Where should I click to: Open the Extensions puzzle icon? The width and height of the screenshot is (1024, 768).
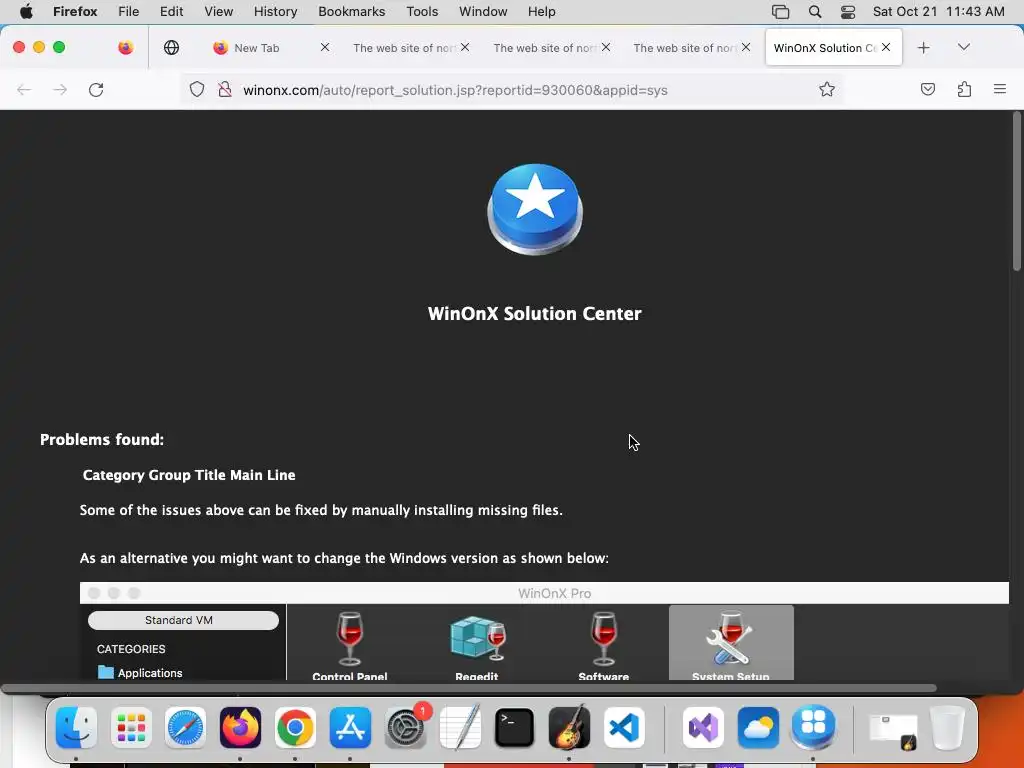[964, 89]
